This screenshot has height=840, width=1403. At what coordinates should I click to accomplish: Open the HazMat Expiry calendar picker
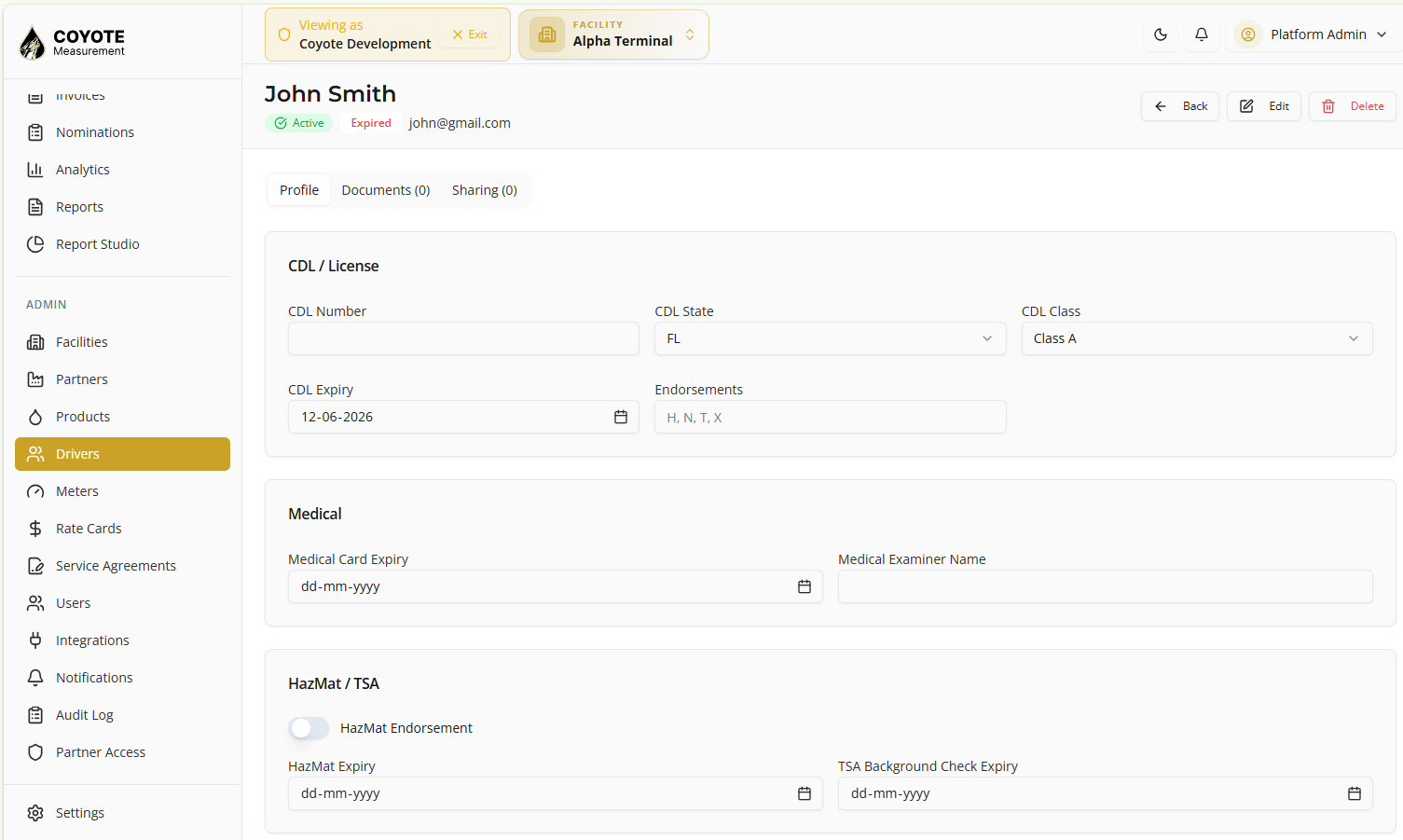point(805,793)
